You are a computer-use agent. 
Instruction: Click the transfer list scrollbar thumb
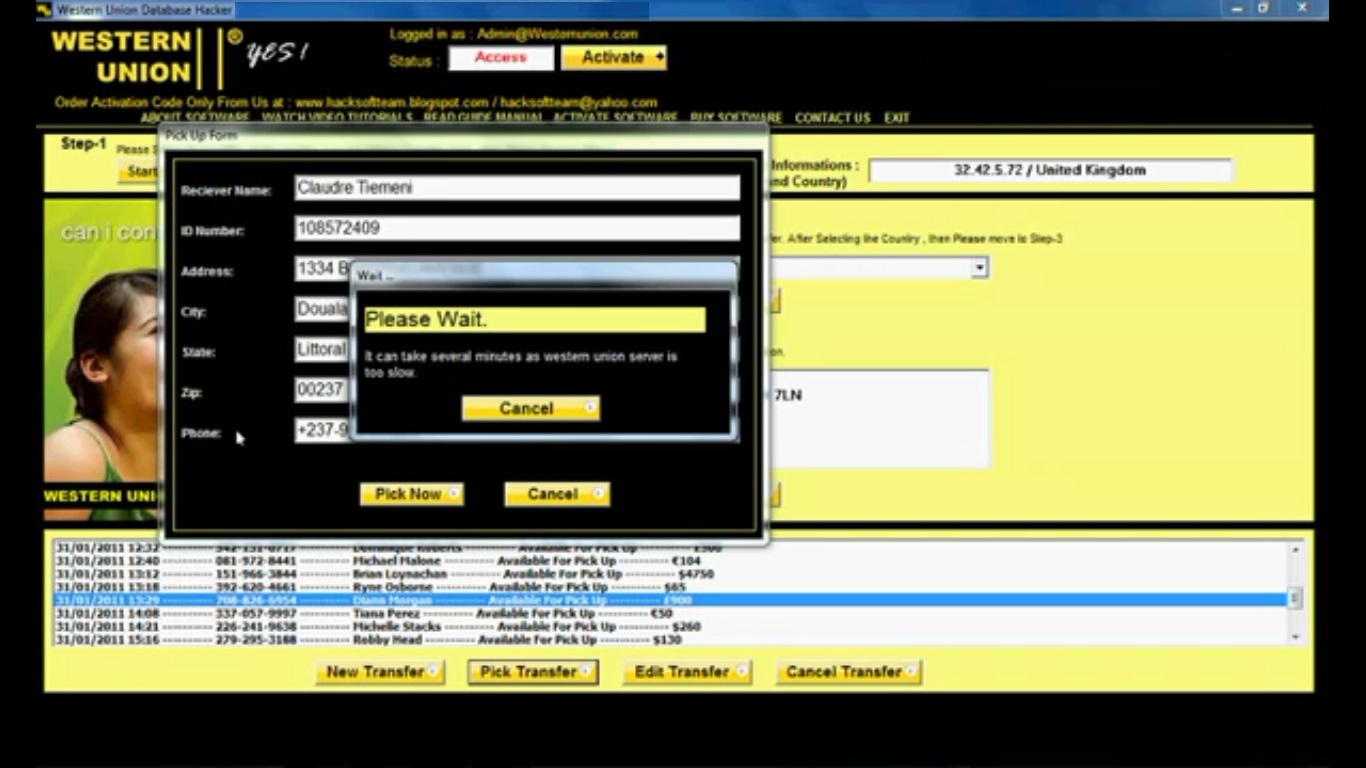click(x=1296, y=598)
